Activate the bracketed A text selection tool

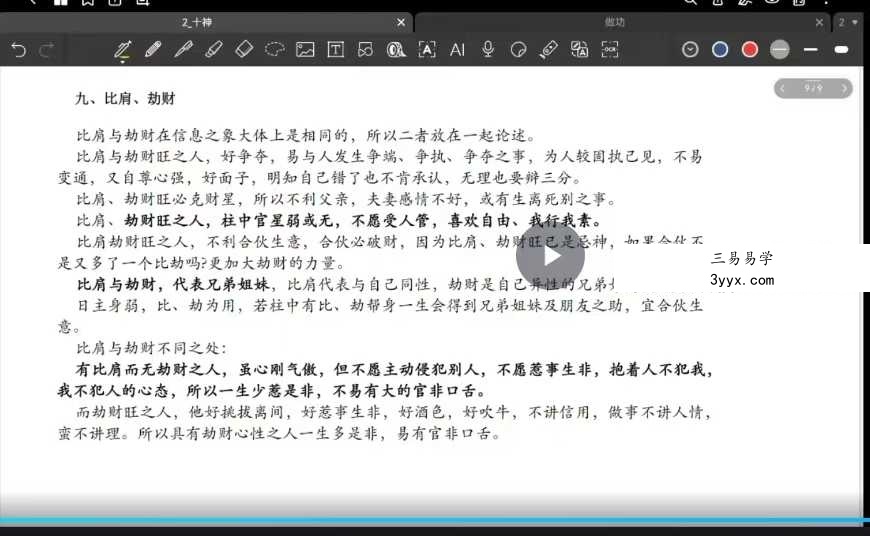427,50
